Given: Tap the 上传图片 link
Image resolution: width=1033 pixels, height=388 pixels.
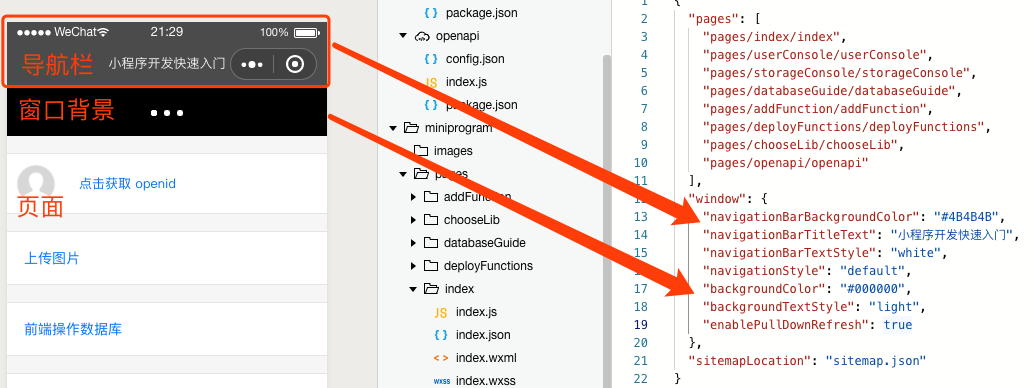Looking at the screenshot, I should pyautogui.click(x=51, y=258).
